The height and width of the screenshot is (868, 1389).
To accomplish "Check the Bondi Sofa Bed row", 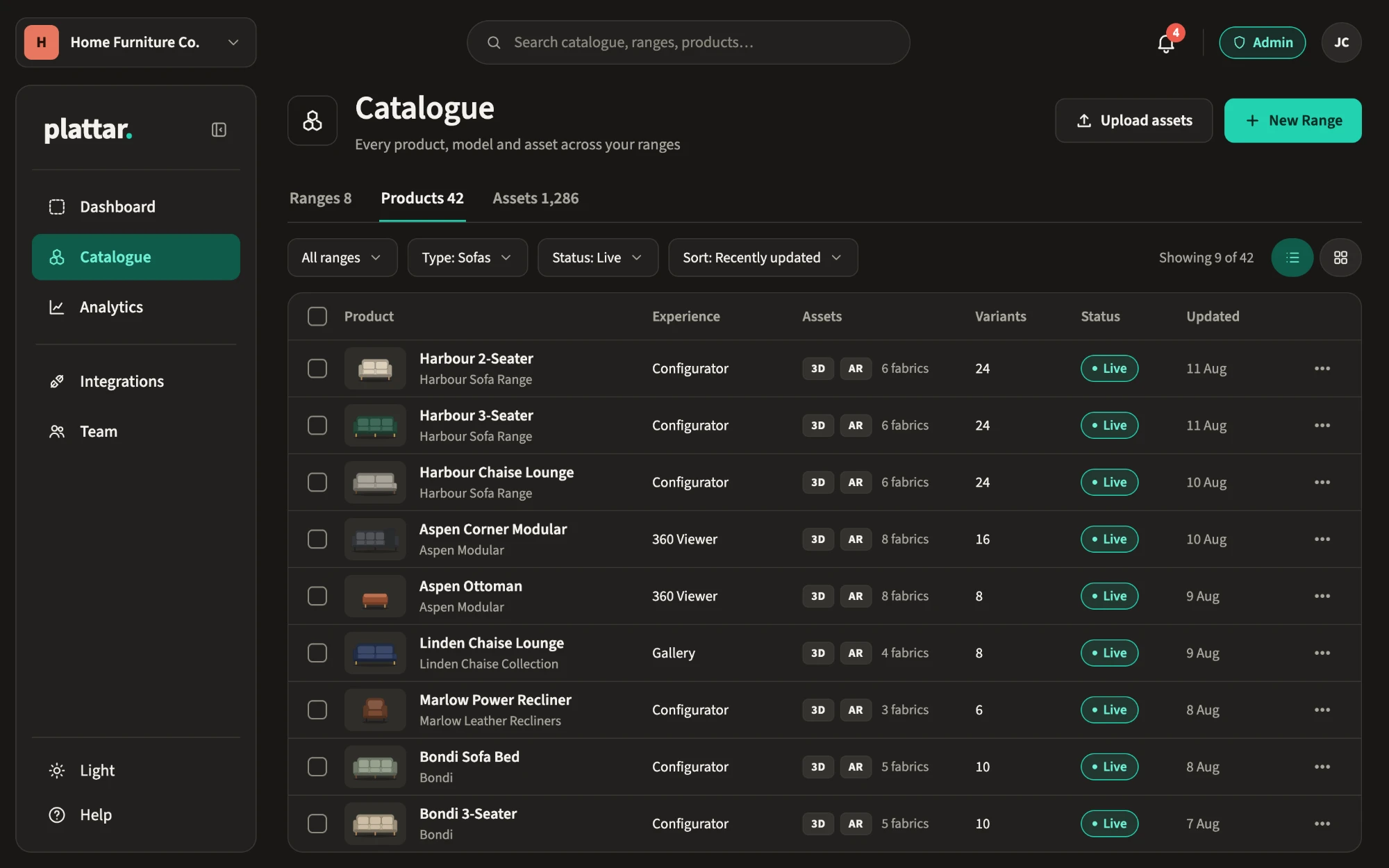I will [317, 767].
